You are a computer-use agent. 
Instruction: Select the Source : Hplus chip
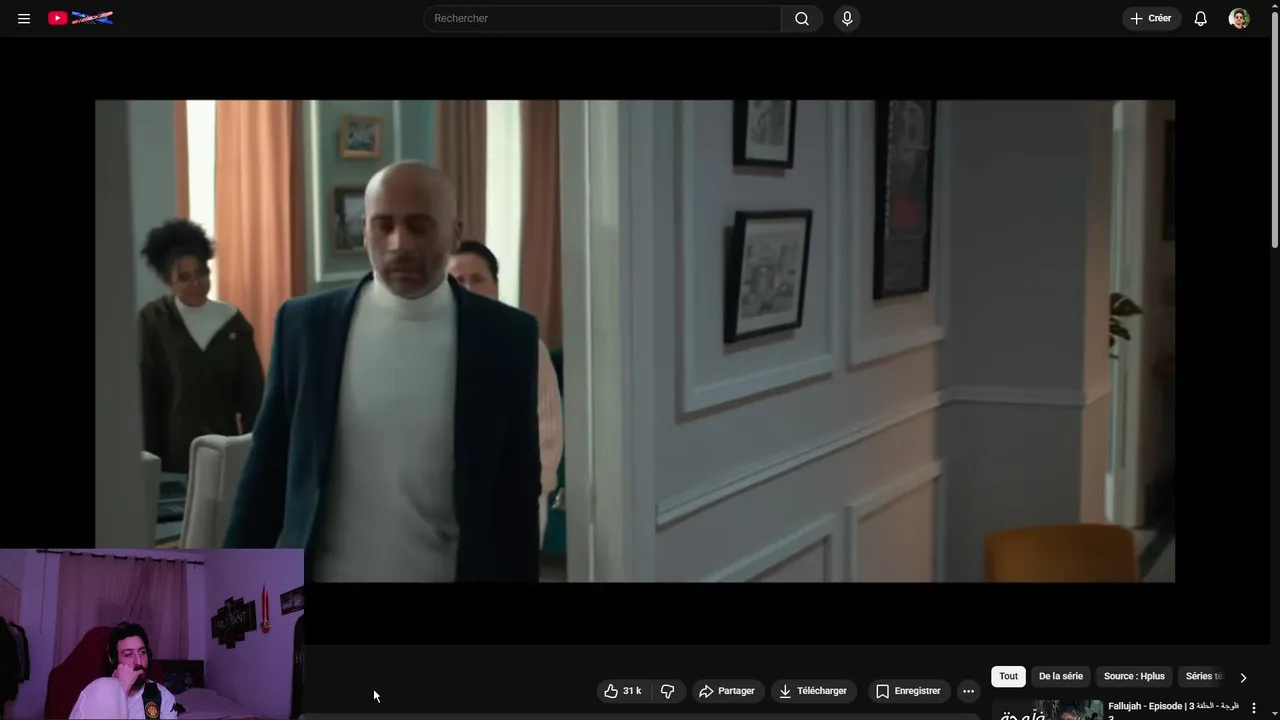[x=1134, y=676]
